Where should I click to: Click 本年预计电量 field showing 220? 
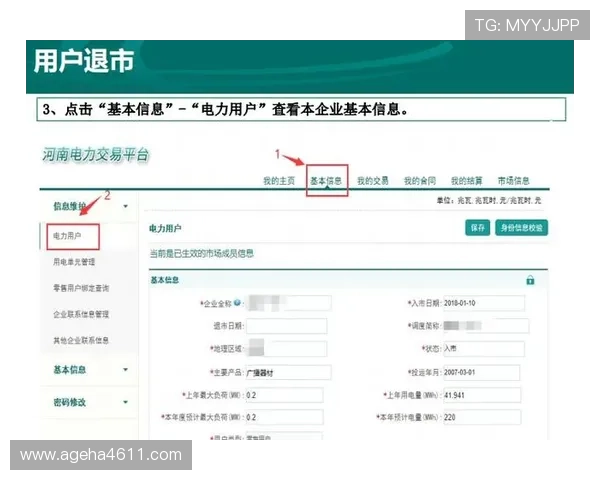coord(482,417)
